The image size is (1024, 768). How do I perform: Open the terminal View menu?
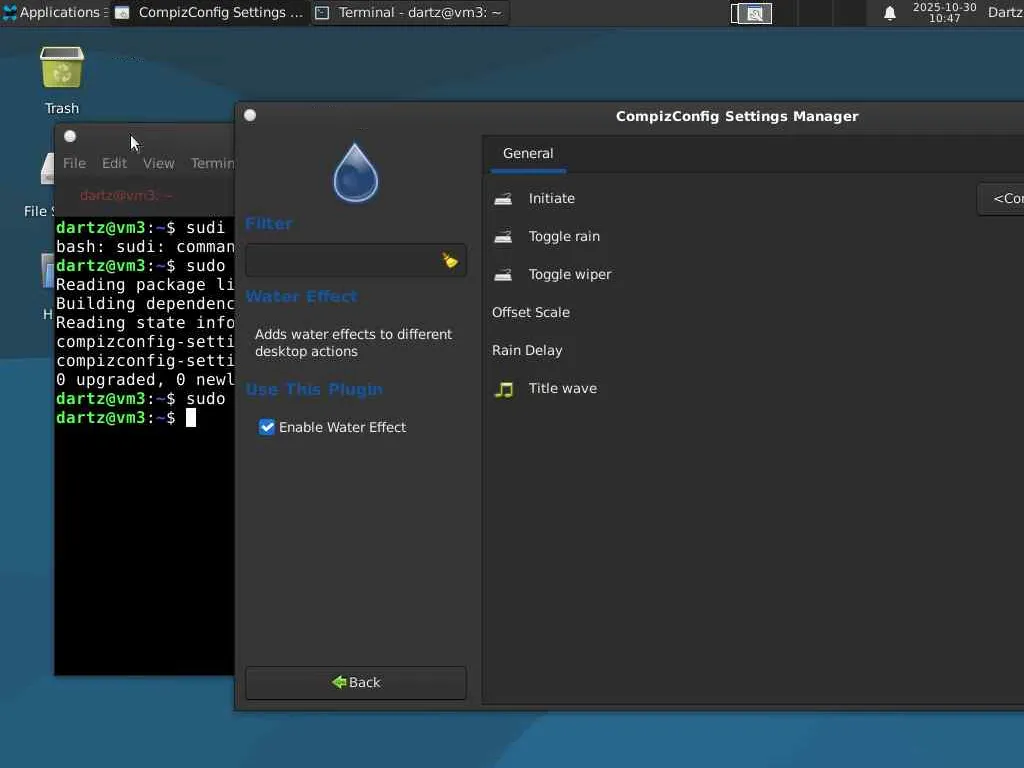click(159, 163)
